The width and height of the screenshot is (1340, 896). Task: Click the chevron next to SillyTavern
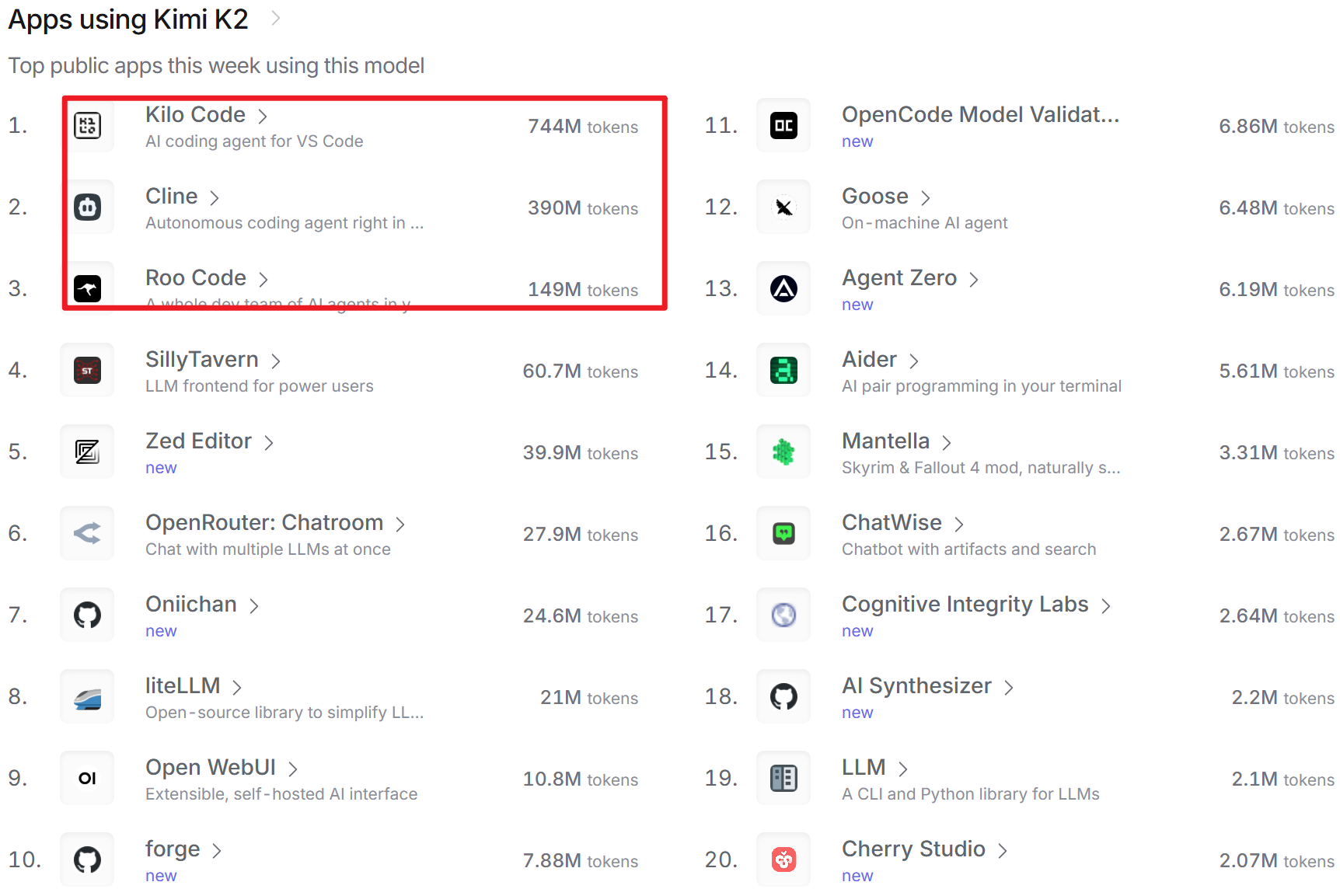275,361
